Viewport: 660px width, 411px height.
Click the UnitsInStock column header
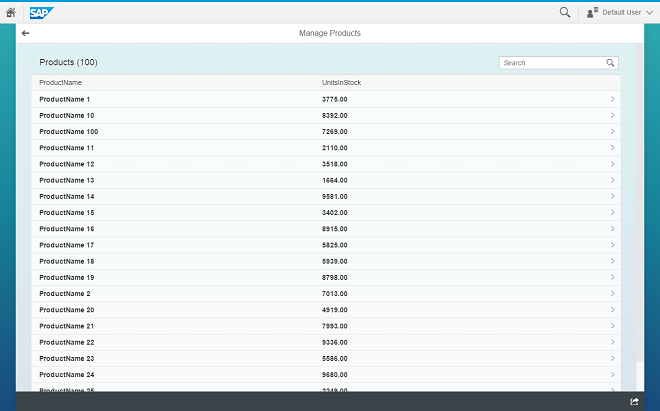click(341, 83)
